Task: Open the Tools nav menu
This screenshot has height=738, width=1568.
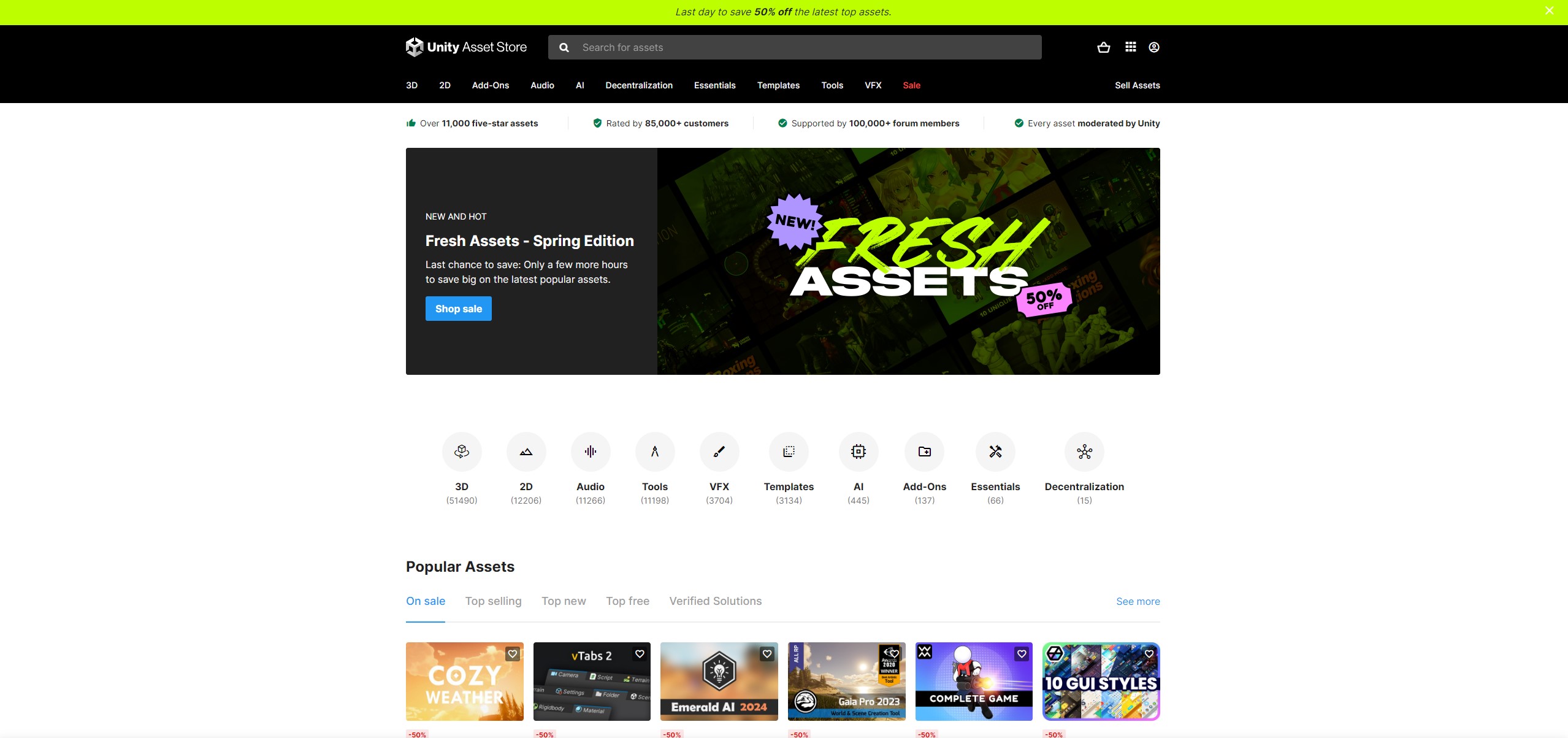Action: 832,85
